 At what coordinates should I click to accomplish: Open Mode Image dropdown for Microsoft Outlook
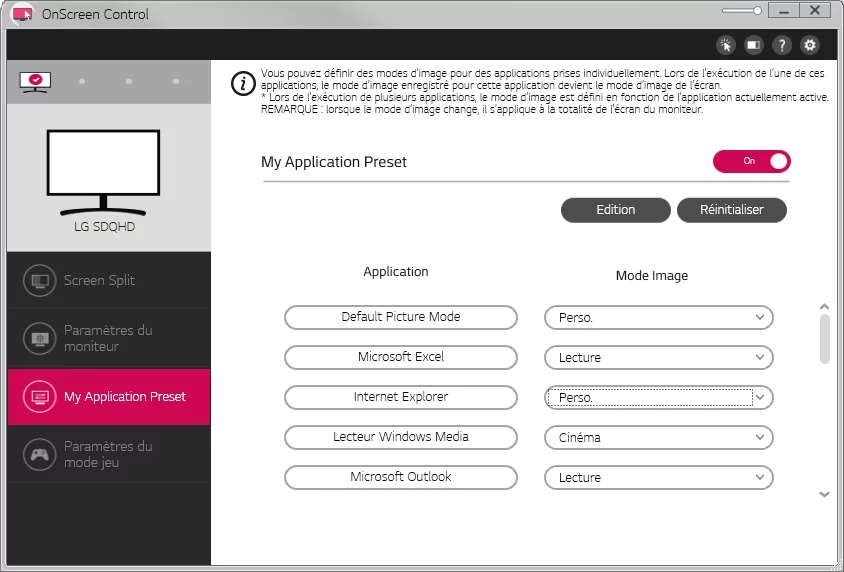point(658,477)
